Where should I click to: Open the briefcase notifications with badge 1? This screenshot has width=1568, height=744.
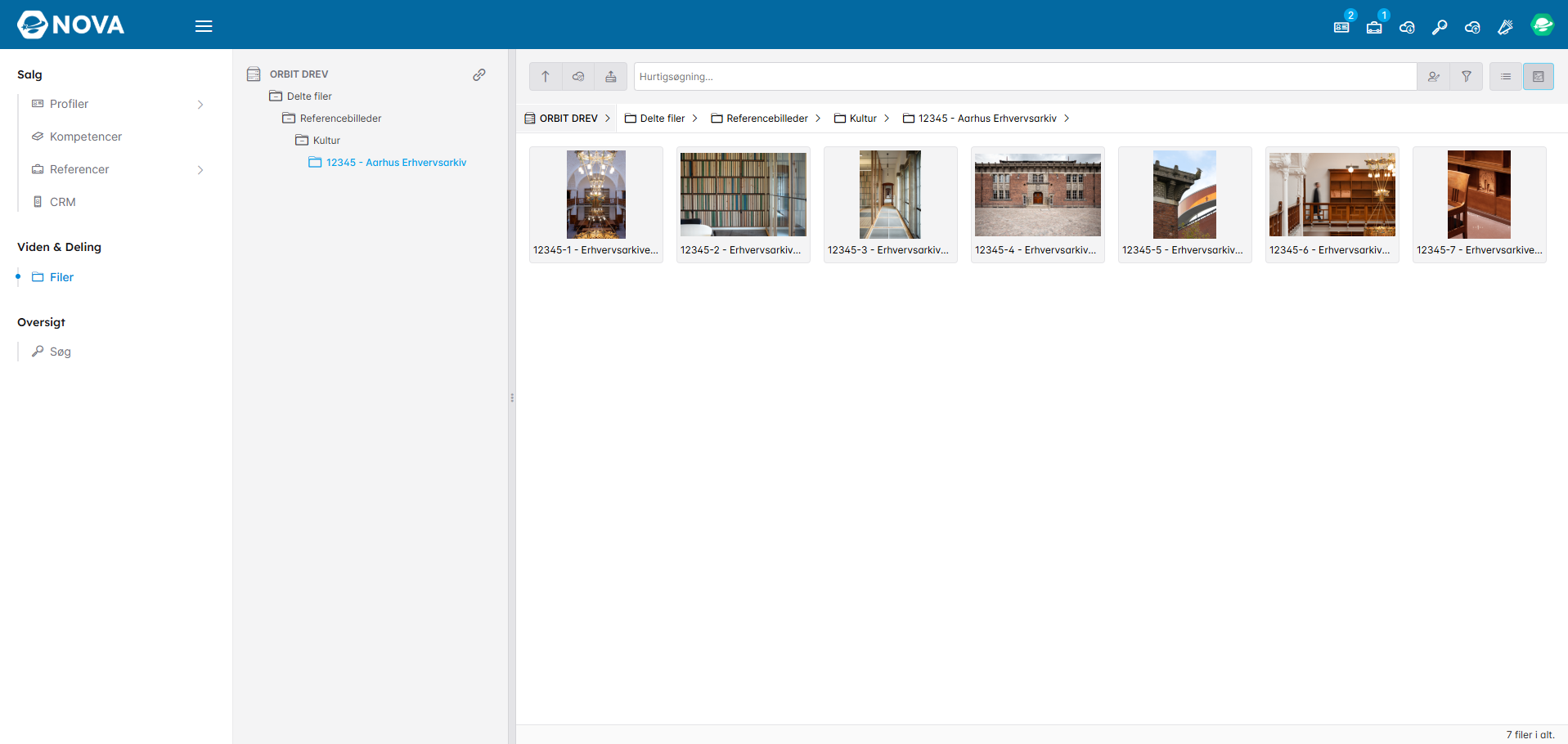pyautogui.click(x=1375, y=26)
